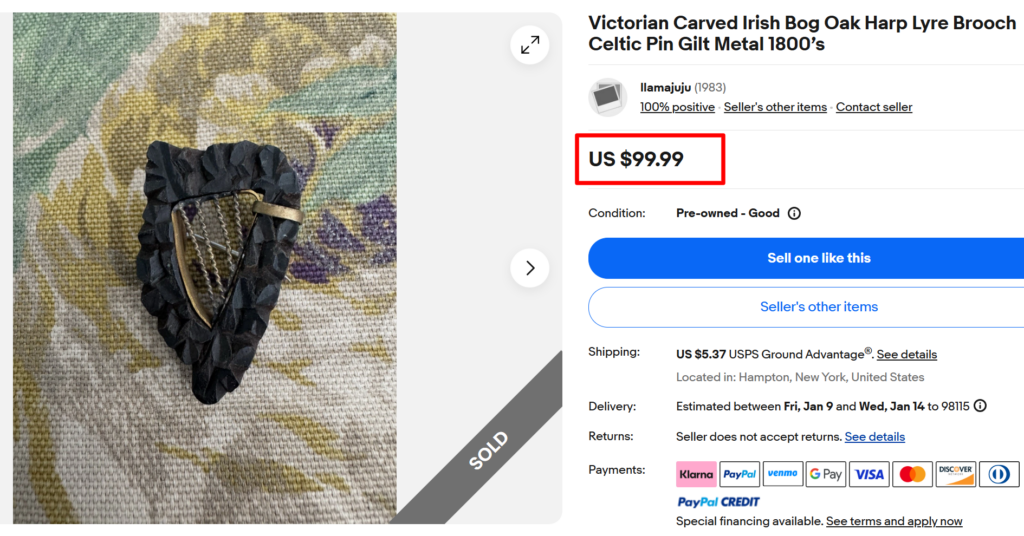Select the Venmo payment icon
This screenshot has width=1024, height=536.
pyautogui.click(x=783, y=474)
